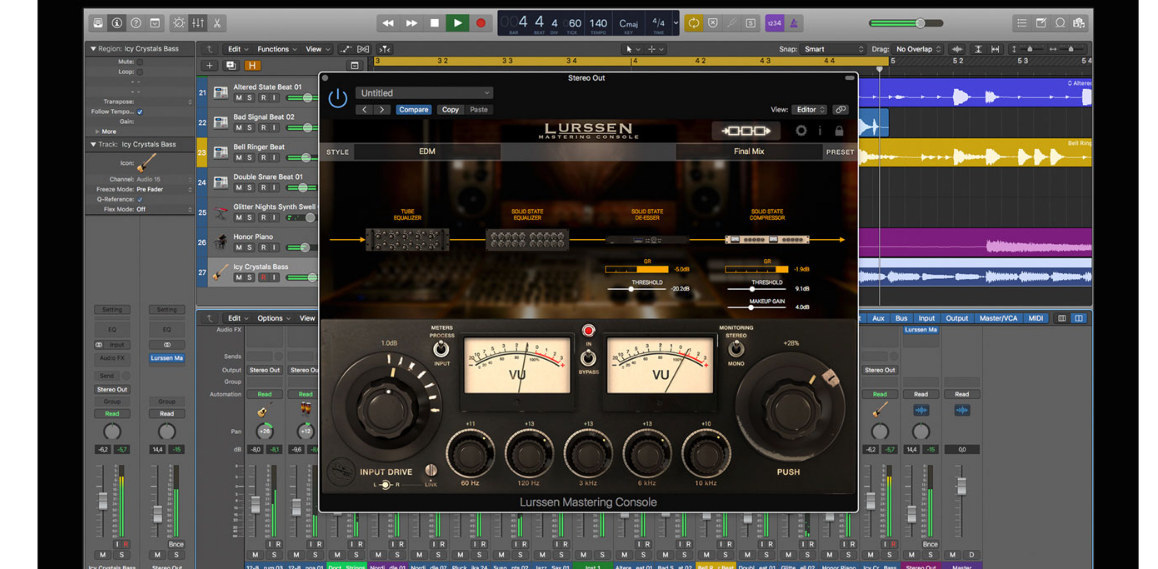Open the Functions menu in tracks area
The image size is (1158, 569).
point(276,49)
